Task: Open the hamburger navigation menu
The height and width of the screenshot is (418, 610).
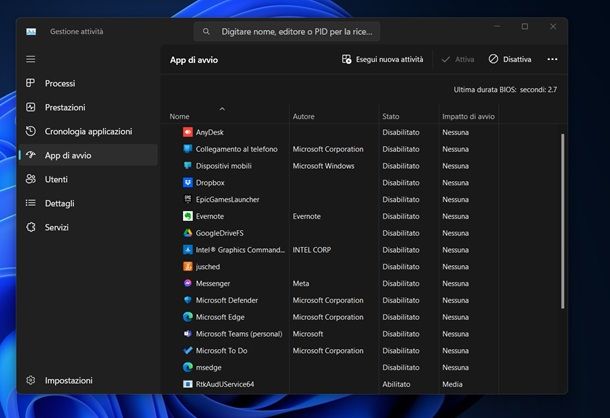Action: coord(31,59)
